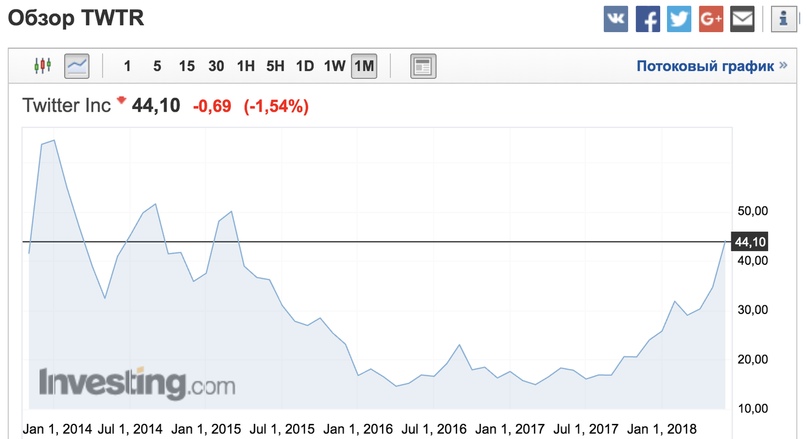Switch to the 5H timeframe
The width and height of the screenshot is (807, 439).
(275, 66)
